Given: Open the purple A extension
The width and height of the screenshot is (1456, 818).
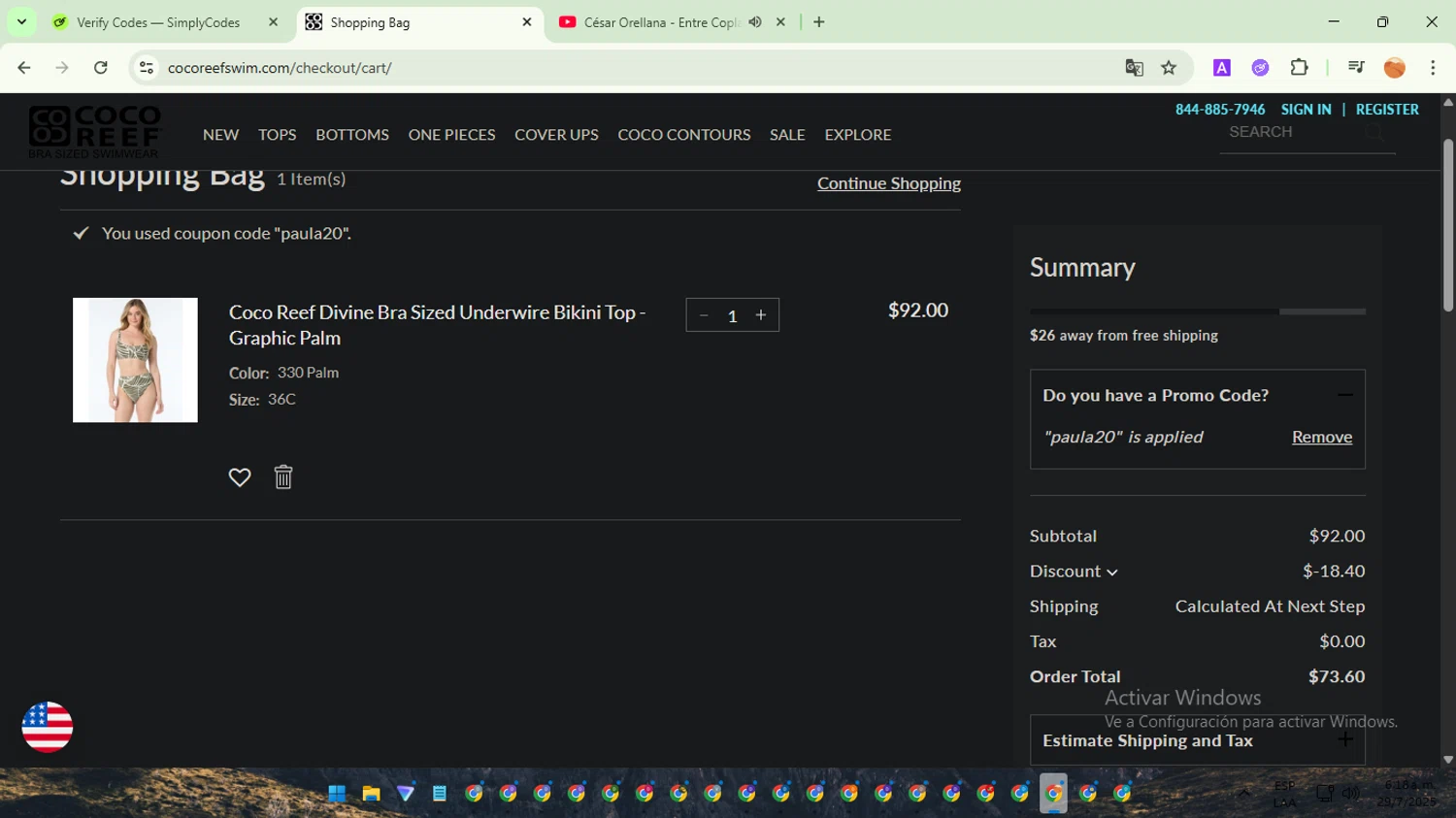Looking at the screenshot, I should [1222, 68].
